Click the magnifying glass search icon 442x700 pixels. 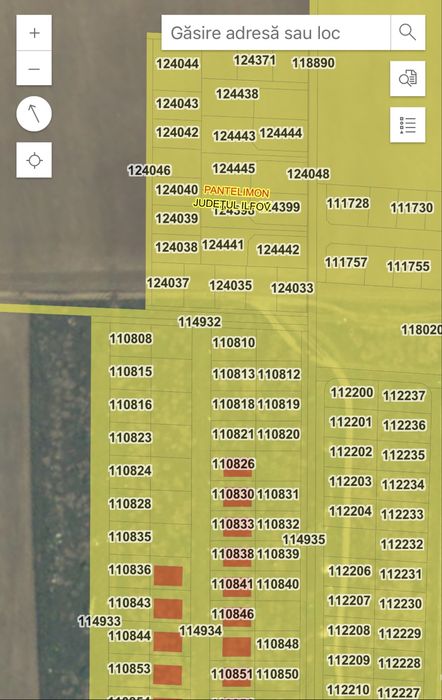tap(407, 33)
